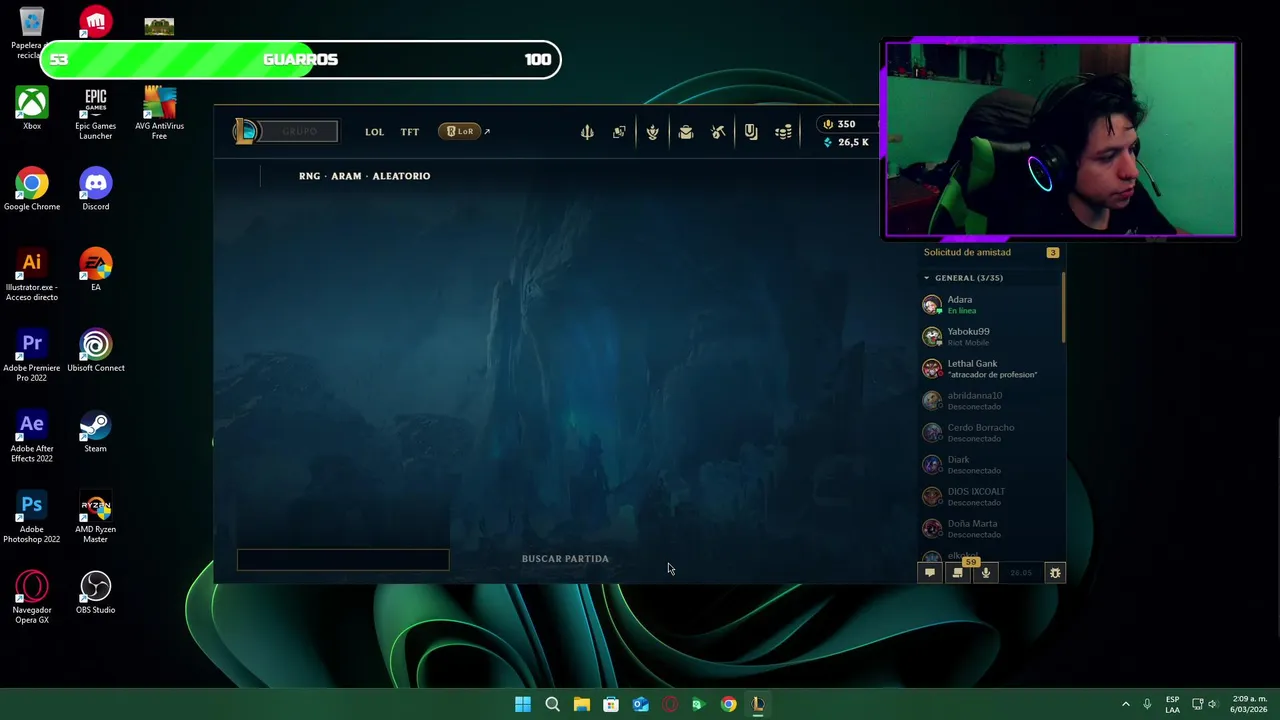Viewport: 1280px width, 720px height.
Task: Open the LoR external link button
Action: [464, 131]
